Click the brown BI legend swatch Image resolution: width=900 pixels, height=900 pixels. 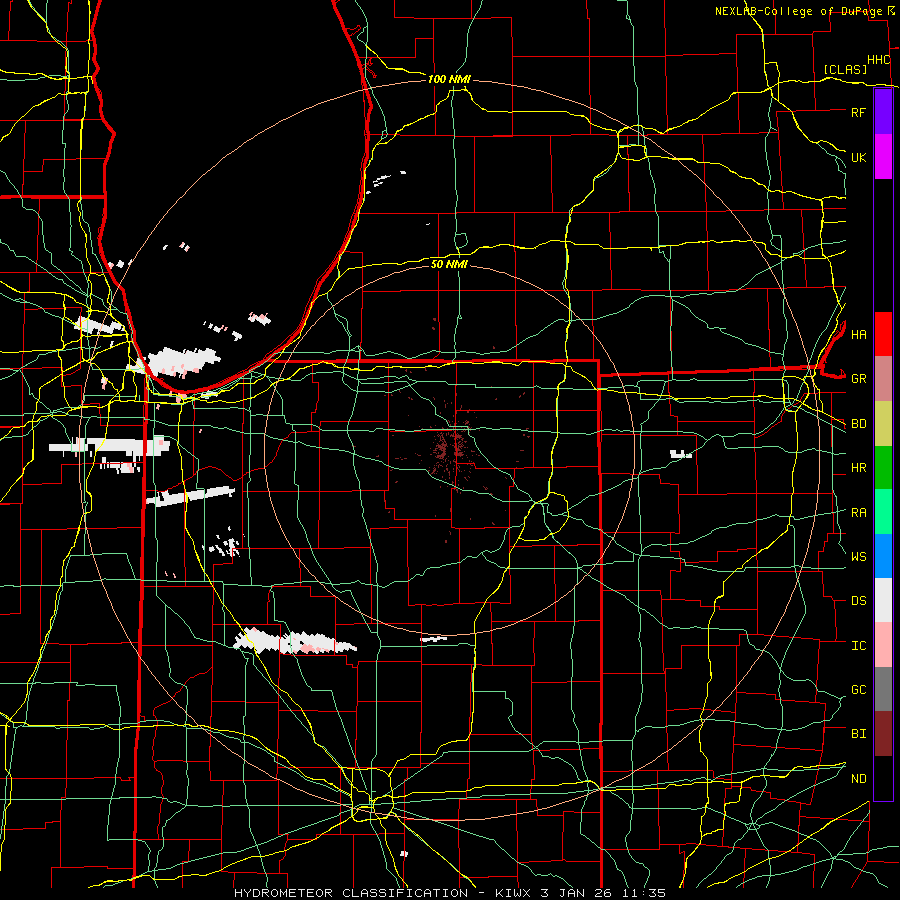883,734
